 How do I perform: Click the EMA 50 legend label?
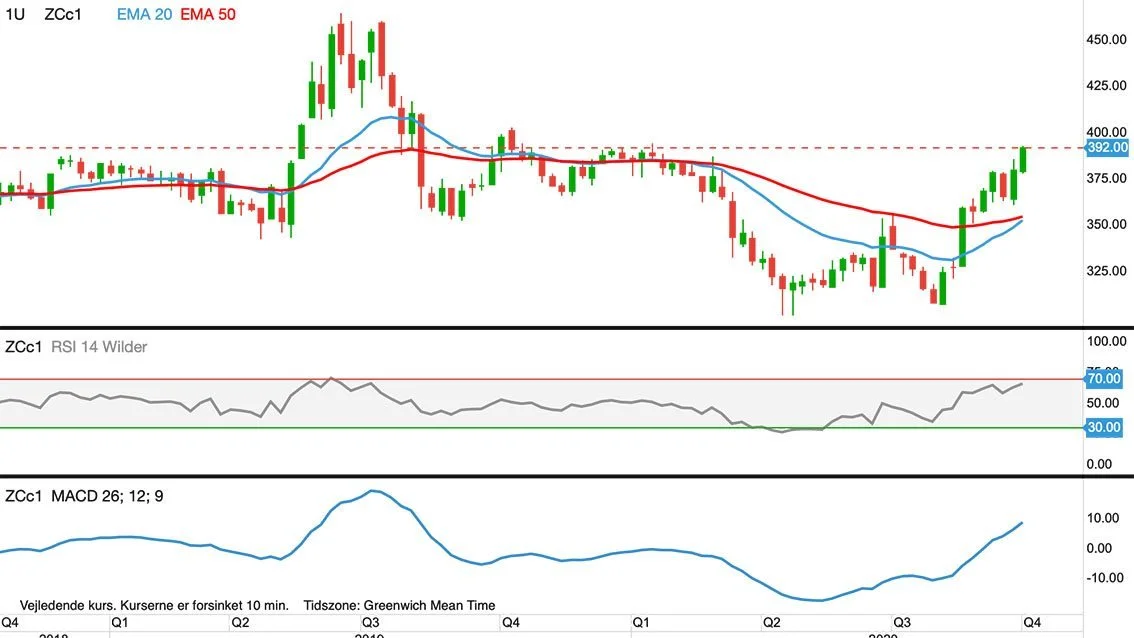click(x=208, y=14)
